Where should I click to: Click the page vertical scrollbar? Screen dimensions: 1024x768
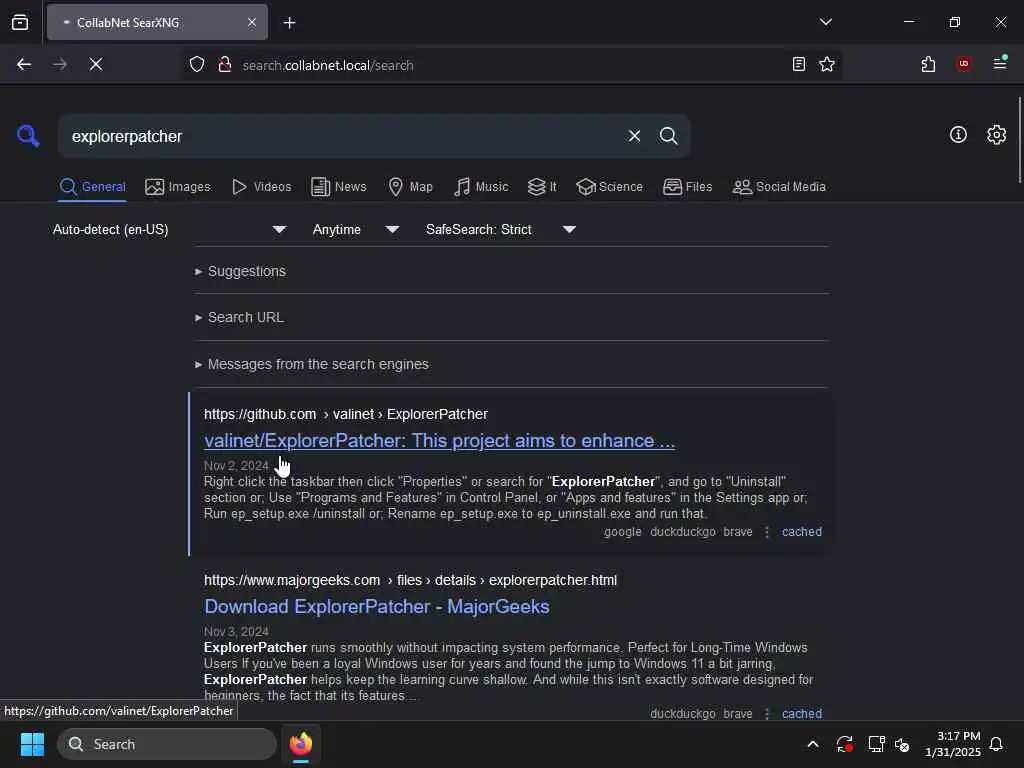point(1019,140)
